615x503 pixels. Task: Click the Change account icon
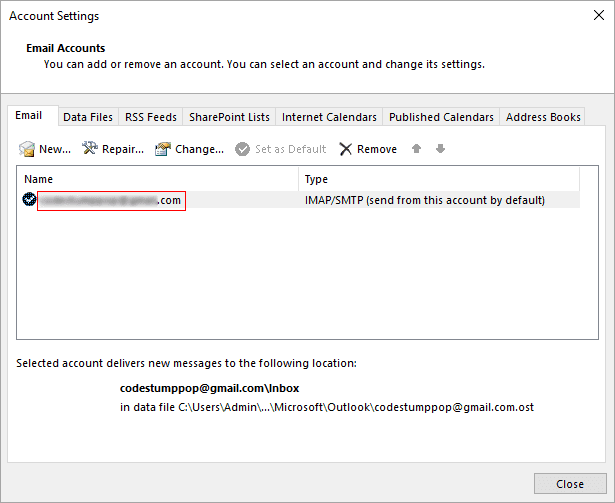coord(163,149)
